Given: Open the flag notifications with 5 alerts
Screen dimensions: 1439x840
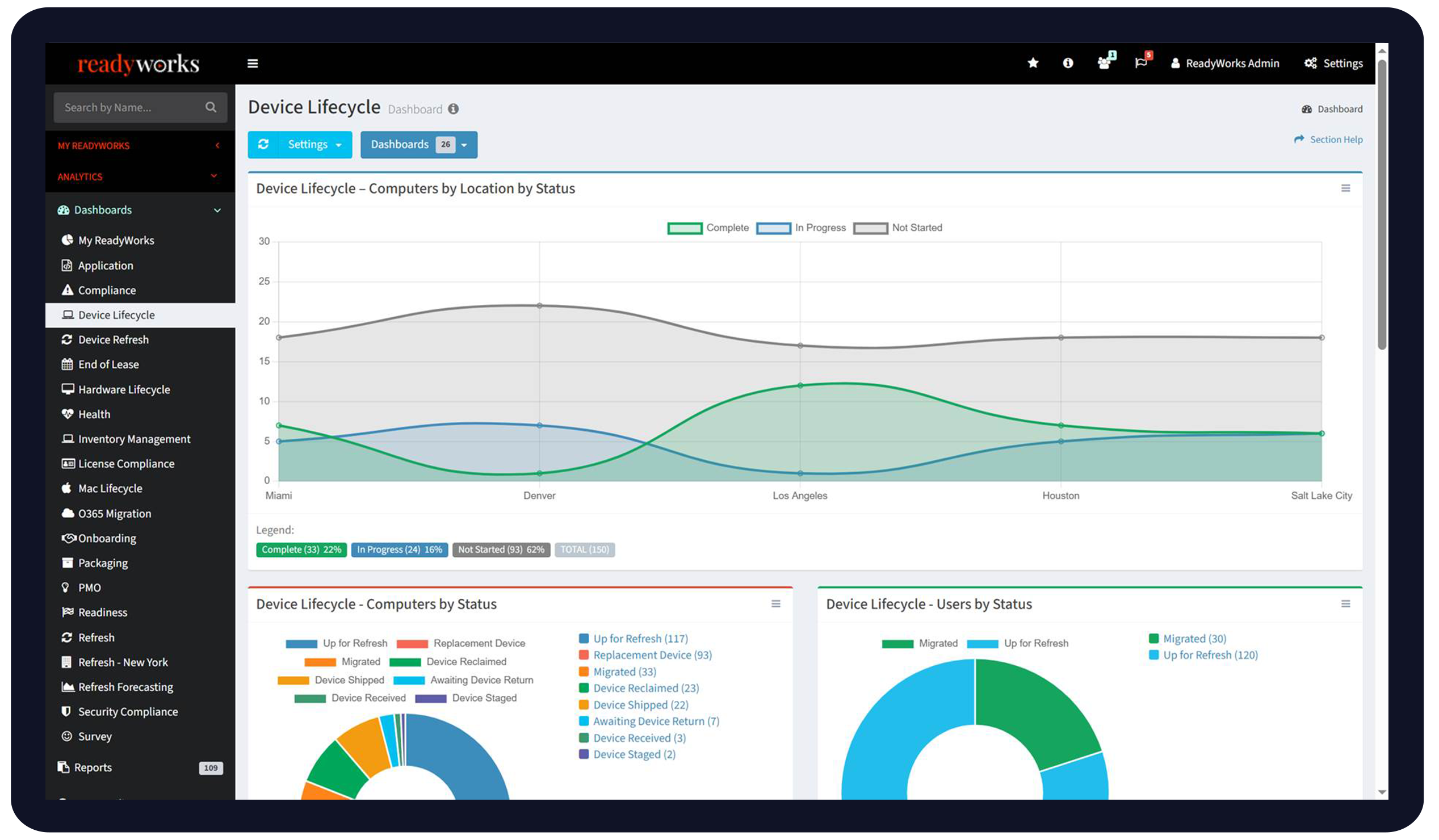Looking at the screenshot, I should 1142,63.
